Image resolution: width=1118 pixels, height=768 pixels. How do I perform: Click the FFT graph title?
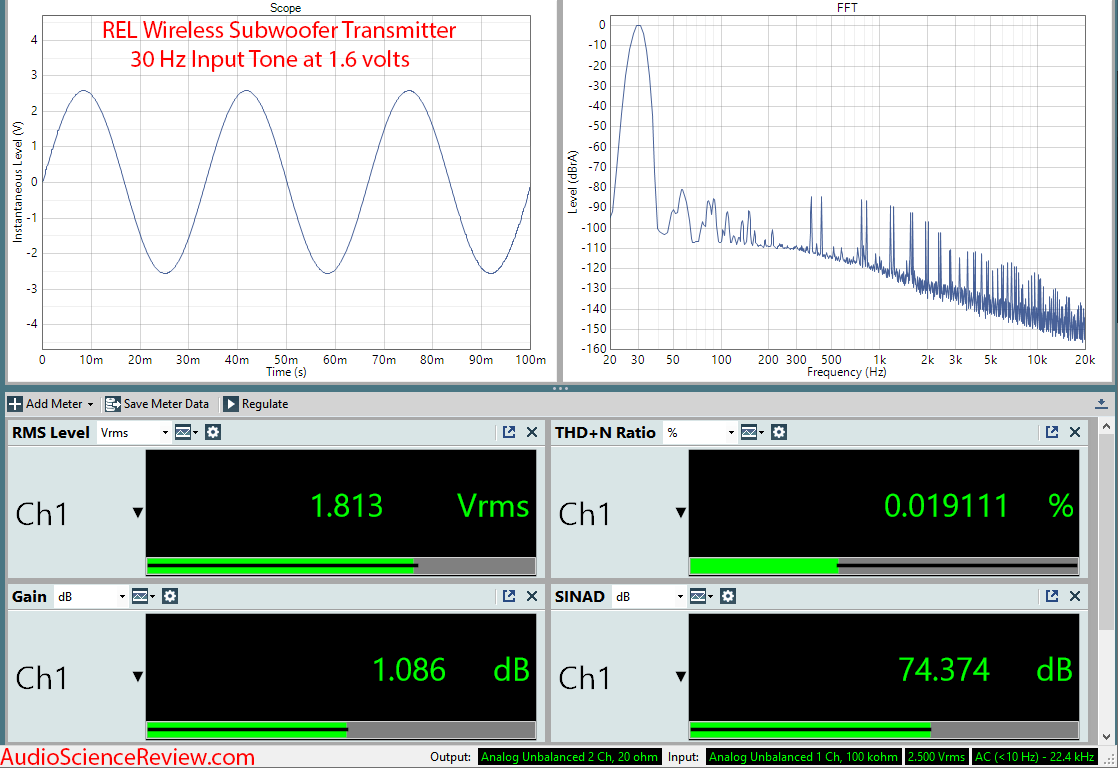(847, 8)
